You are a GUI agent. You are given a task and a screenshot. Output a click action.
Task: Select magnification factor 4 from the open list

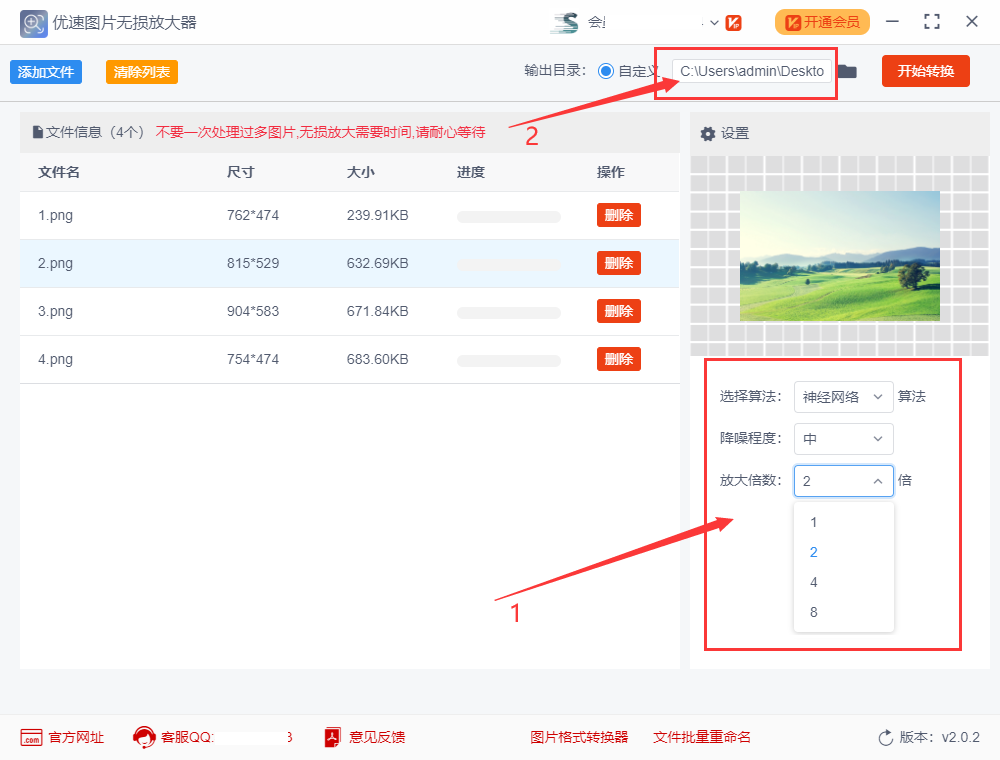click(x=843, y=581)
